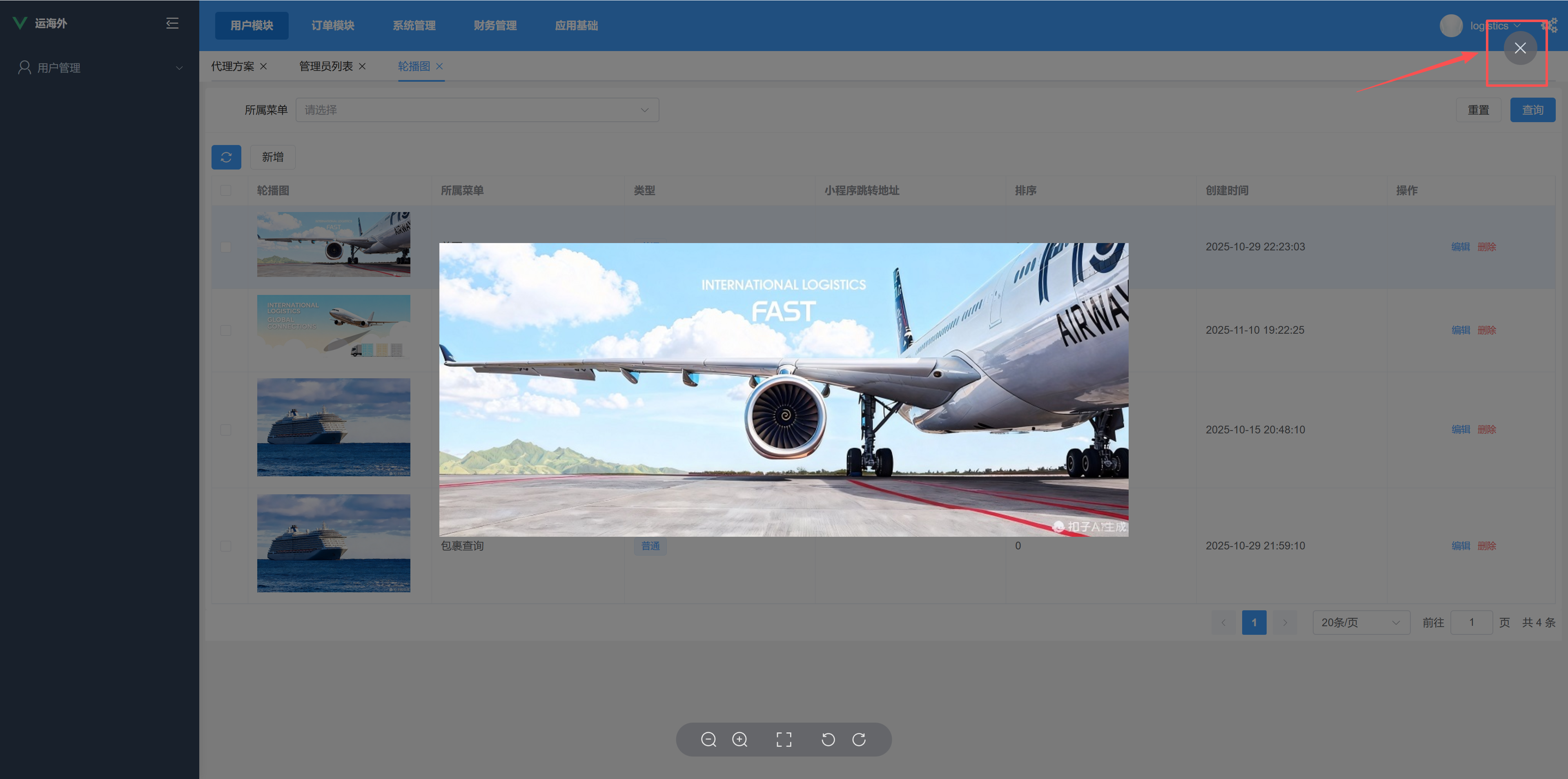1568x779 pixels.
Task: Click the 查询 button
Action: click(x=1532, y=110)
